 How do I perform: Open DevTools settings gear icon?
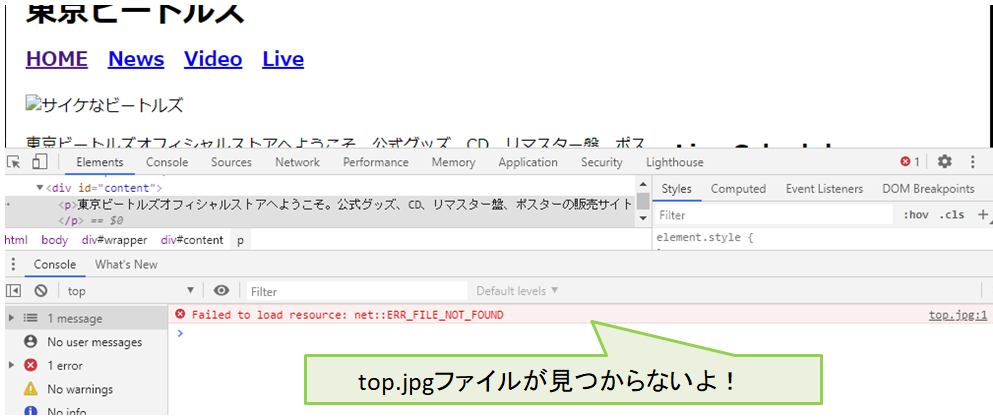pyautogui.click(x=944, y=162)
